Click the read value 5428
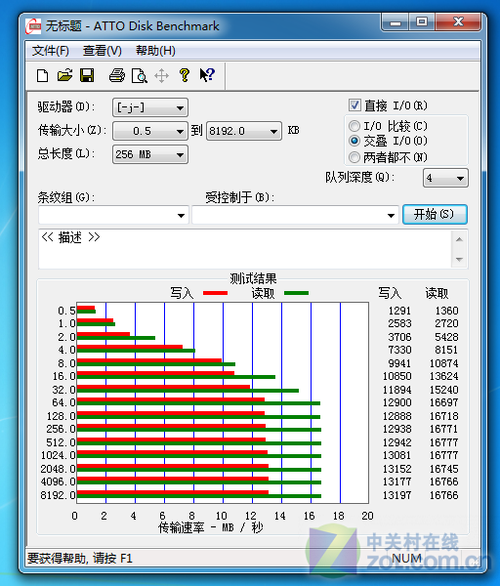 [x=446, y=337]
